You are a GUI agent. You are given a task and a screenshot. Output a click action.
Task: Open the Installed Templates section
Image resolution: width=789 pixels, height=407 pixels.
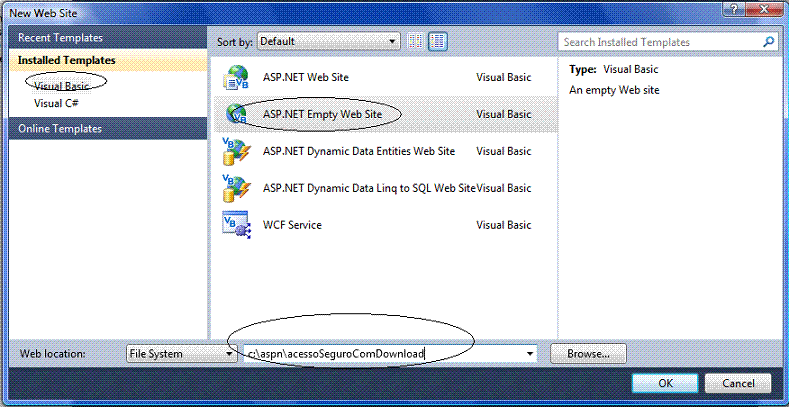108,60
